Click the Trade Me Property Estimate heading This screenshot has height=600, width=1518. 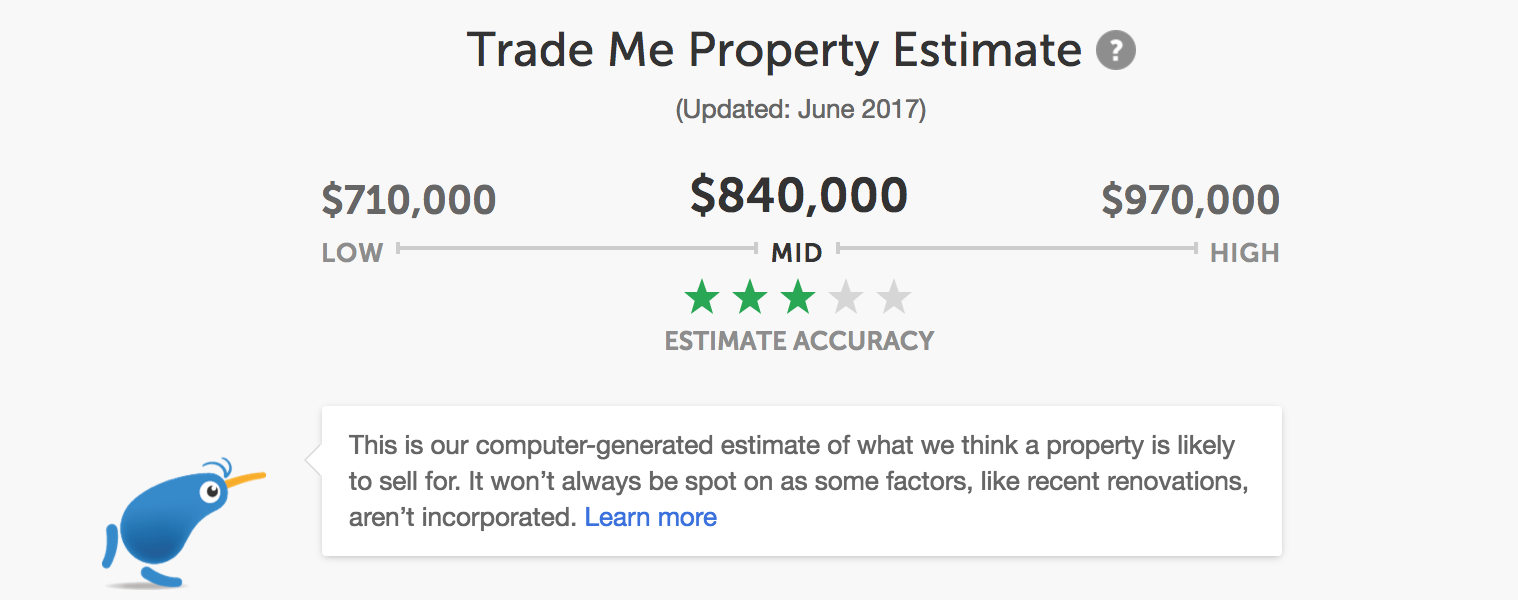click(774, 50)
